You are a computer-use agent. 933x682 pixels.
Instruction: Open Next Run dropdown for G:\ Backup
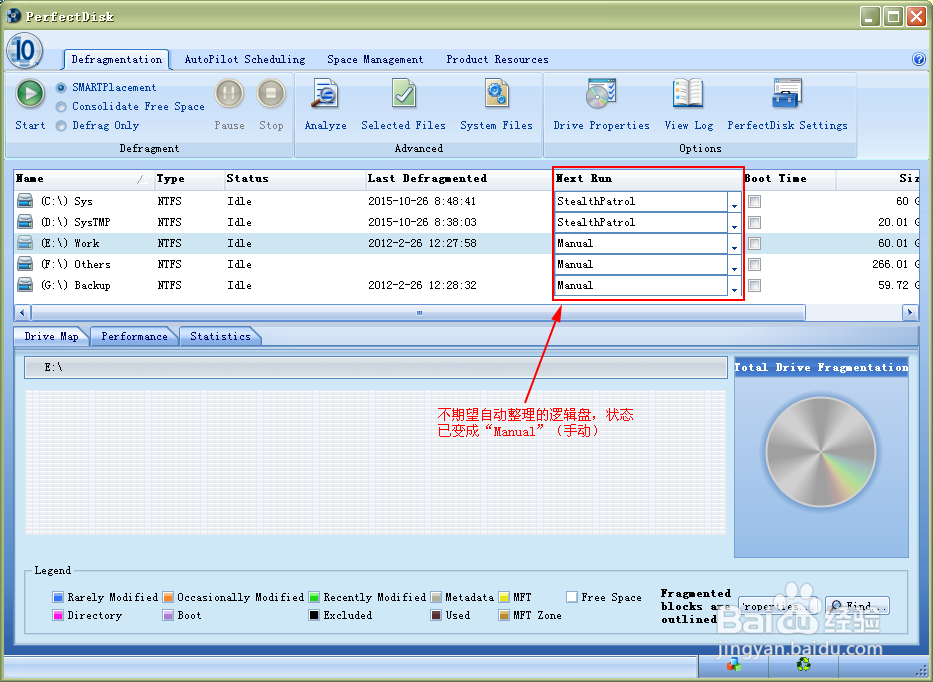pyautogui.click(x=734, y=286)
